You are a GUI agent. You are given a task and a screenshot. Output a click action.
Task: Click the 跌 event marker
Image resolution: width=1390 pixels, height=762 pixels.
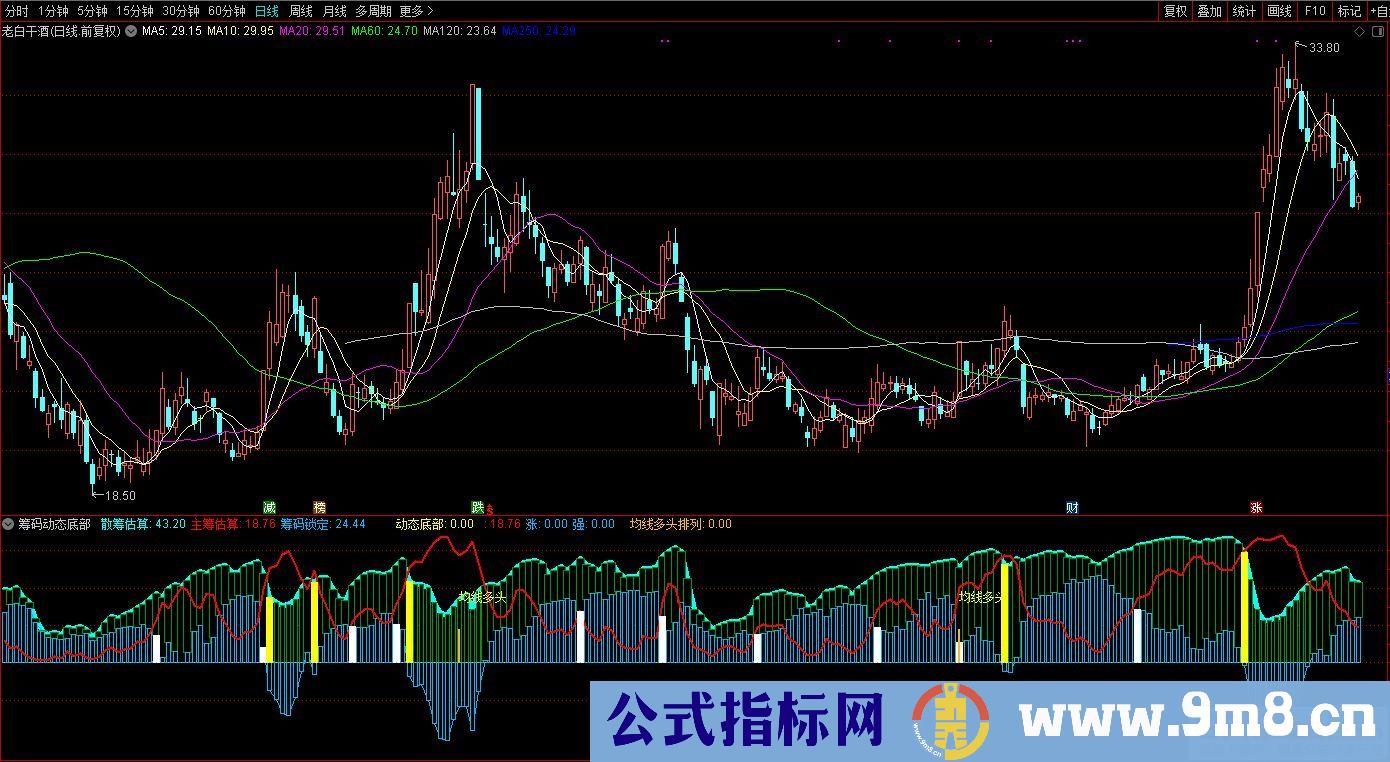[x=478, y=508]
